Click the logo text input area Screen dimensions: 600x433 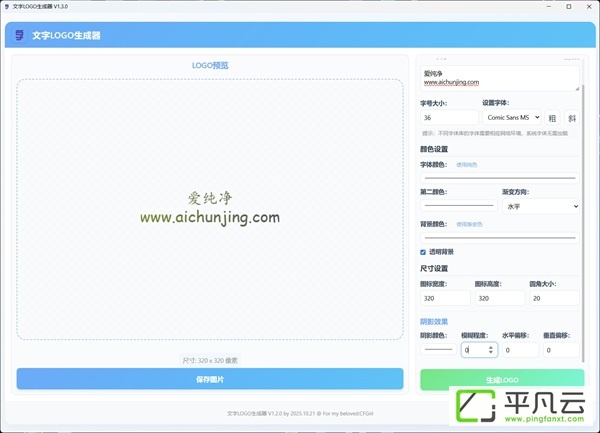pos(500,78)
